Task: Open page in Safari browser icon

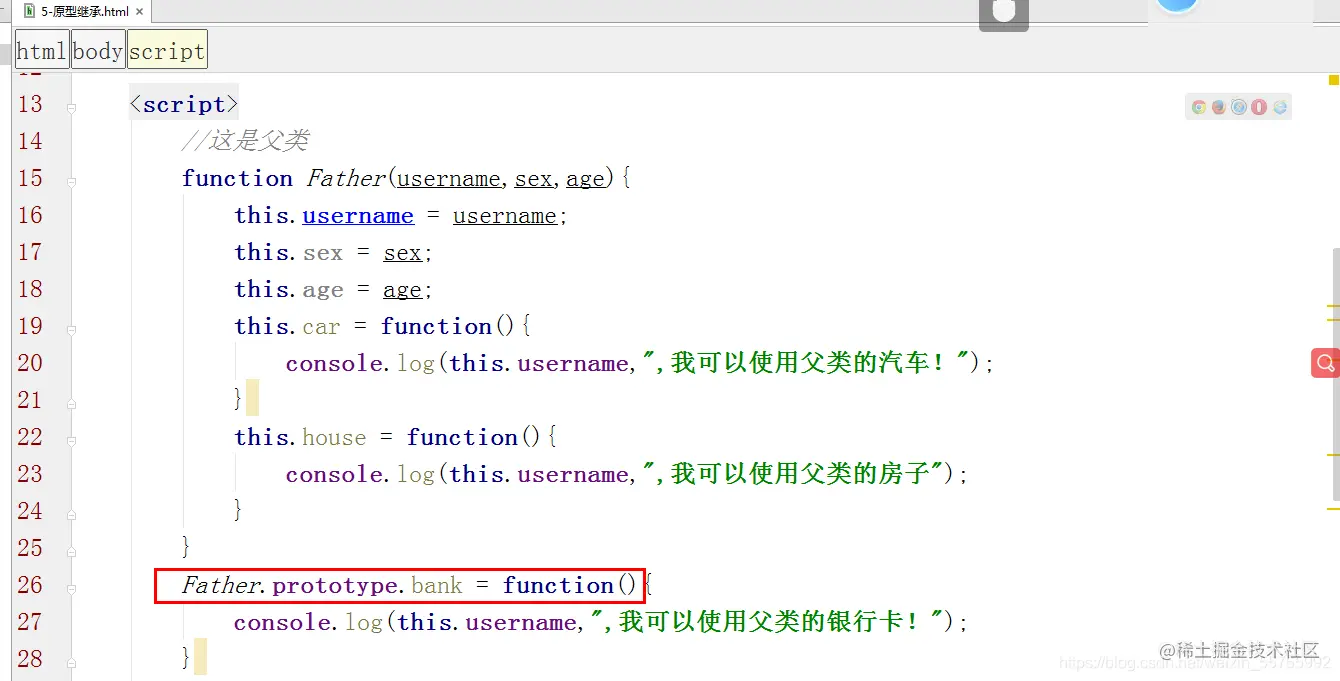Action: (x=1239, y=107)
